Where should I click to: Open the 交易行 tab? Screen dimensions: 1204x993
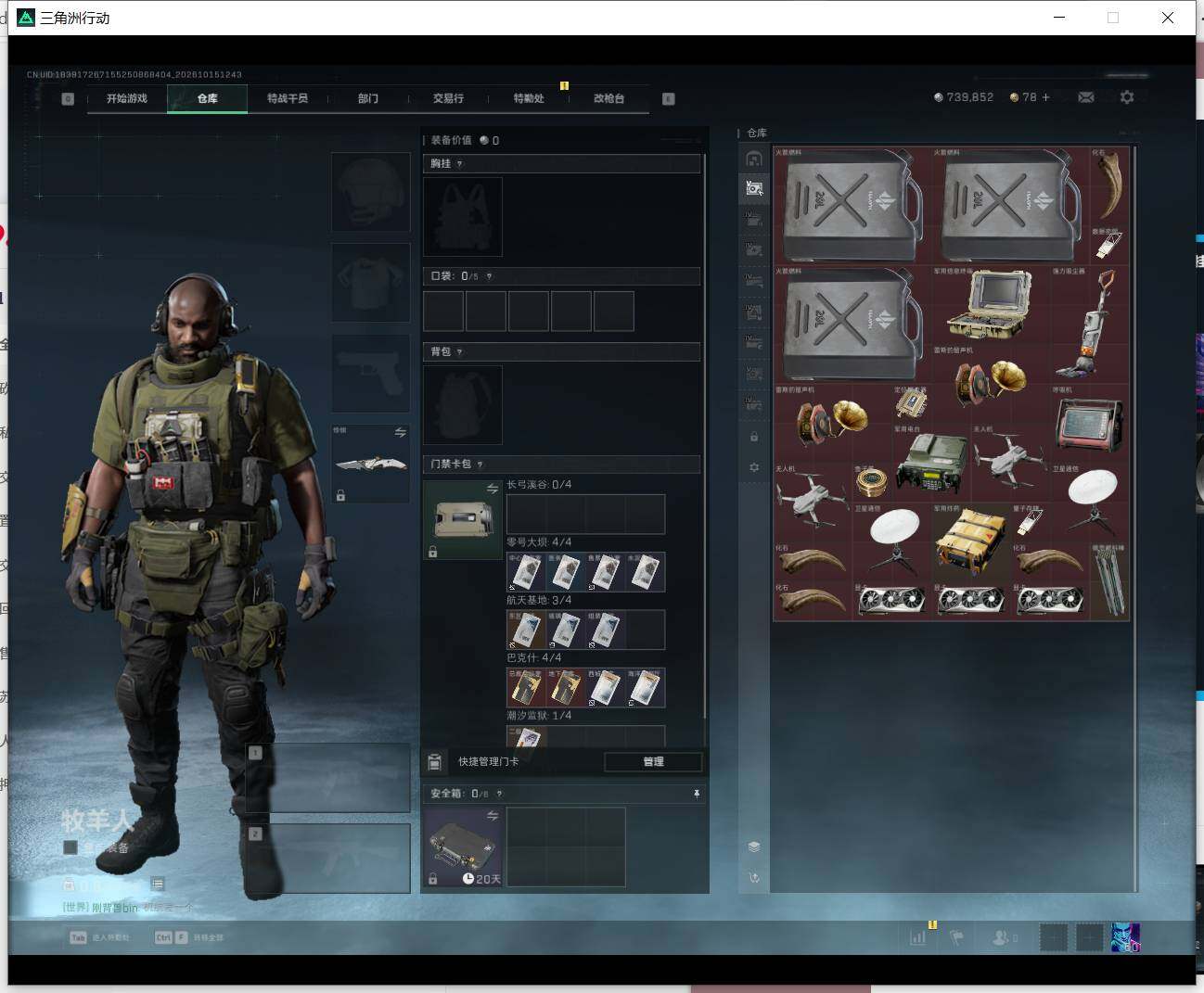tap(448, 98)
